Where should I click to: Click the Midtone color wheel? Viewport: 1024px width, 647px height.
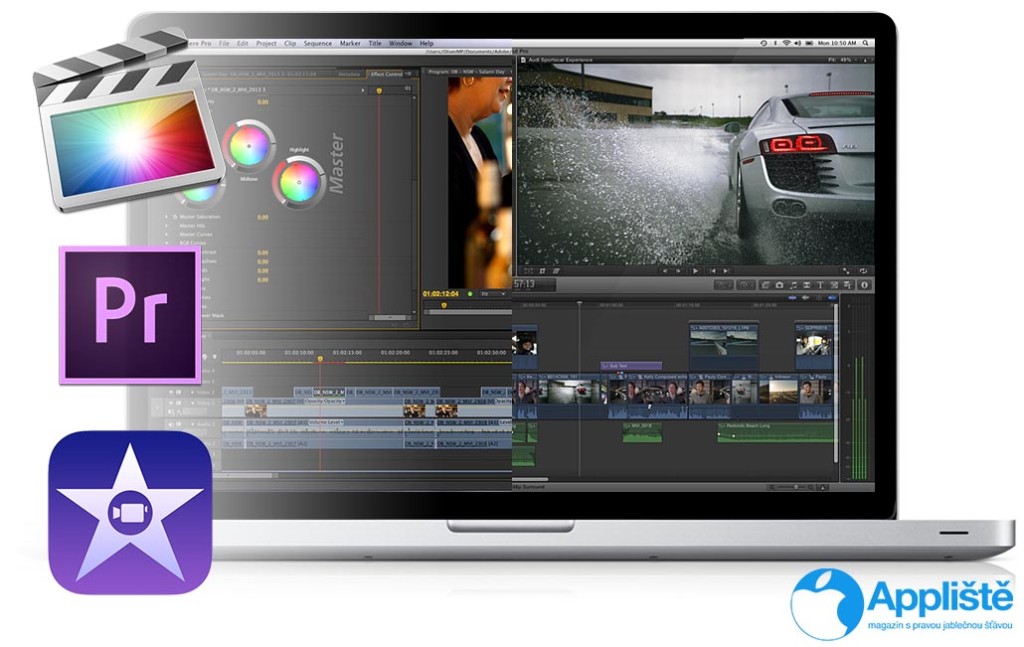[249, 145]
